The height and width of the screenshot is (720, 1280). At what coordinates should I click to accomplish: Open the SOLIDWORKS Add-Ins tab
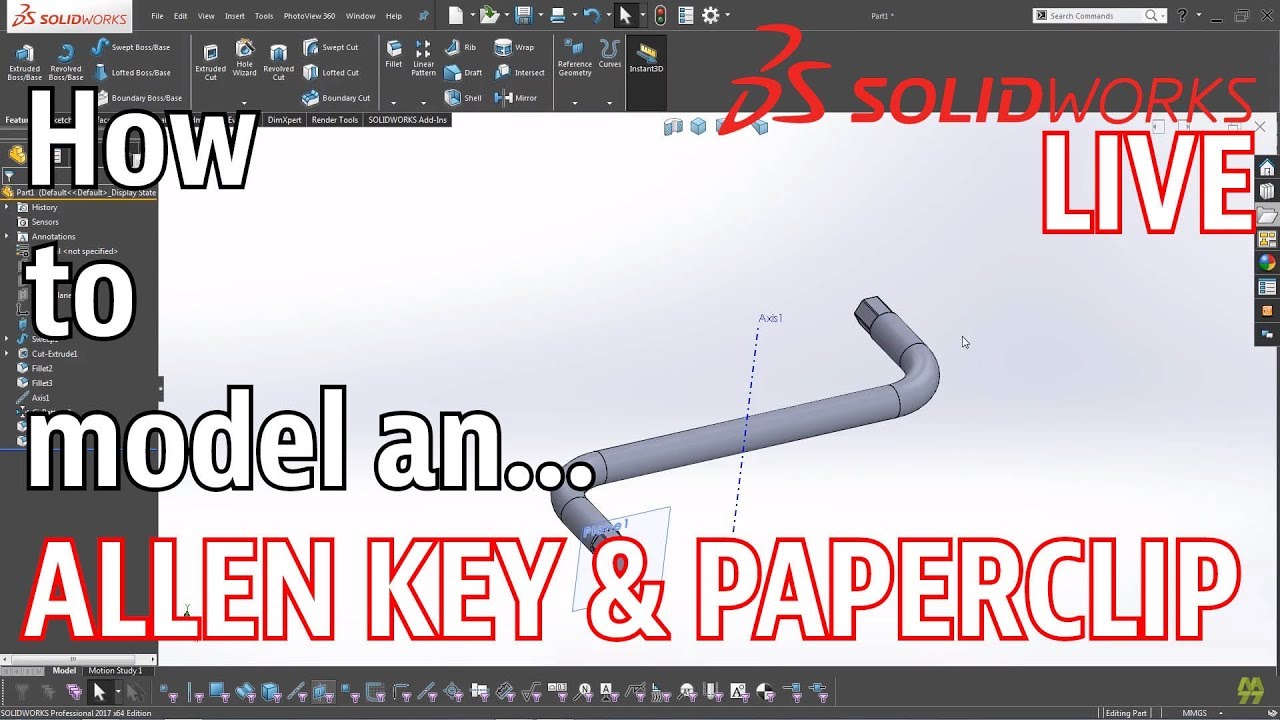pos(407,120)
